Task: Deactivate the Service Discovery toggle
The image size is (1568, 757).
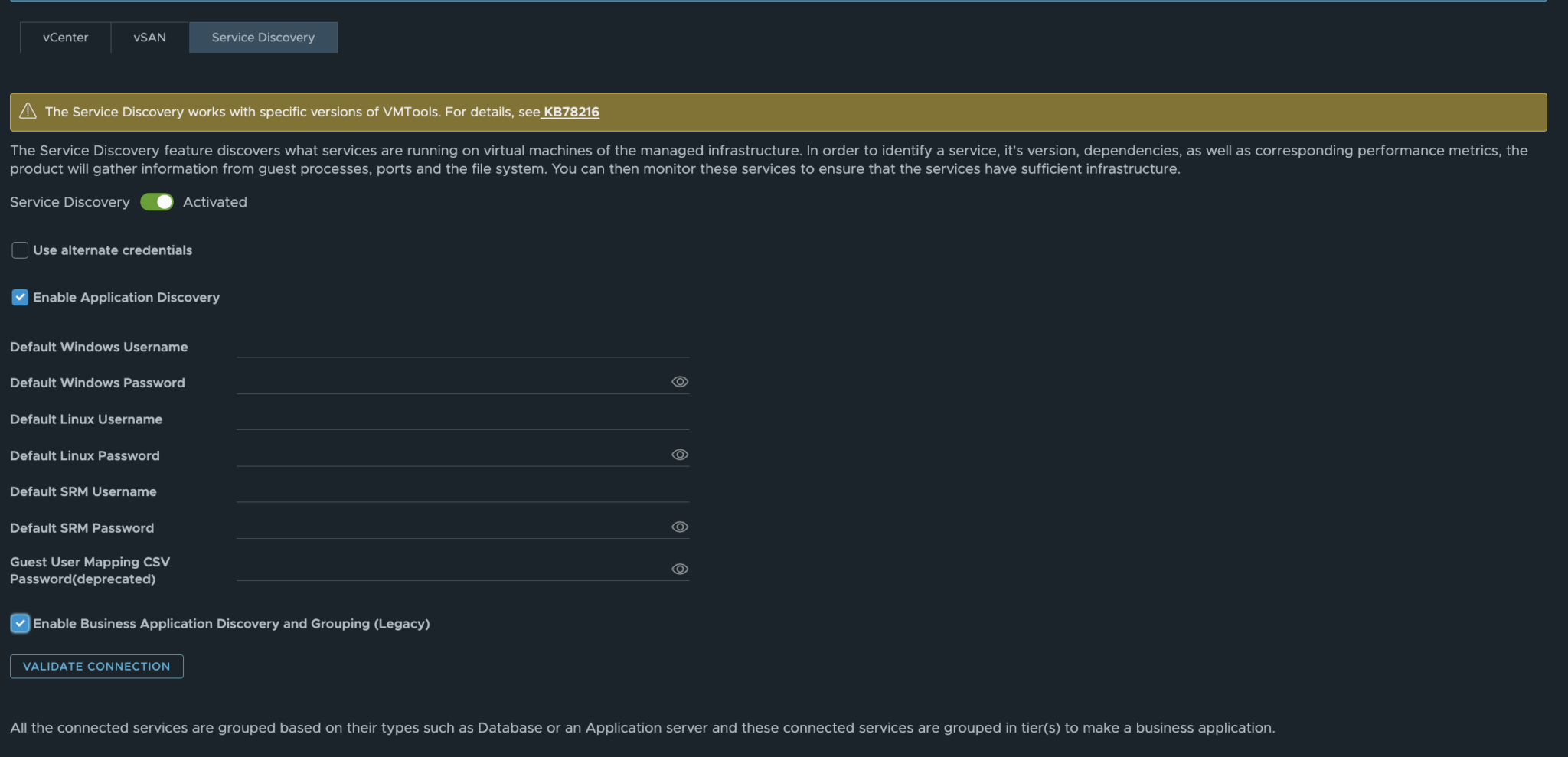Action: [156, 202]
